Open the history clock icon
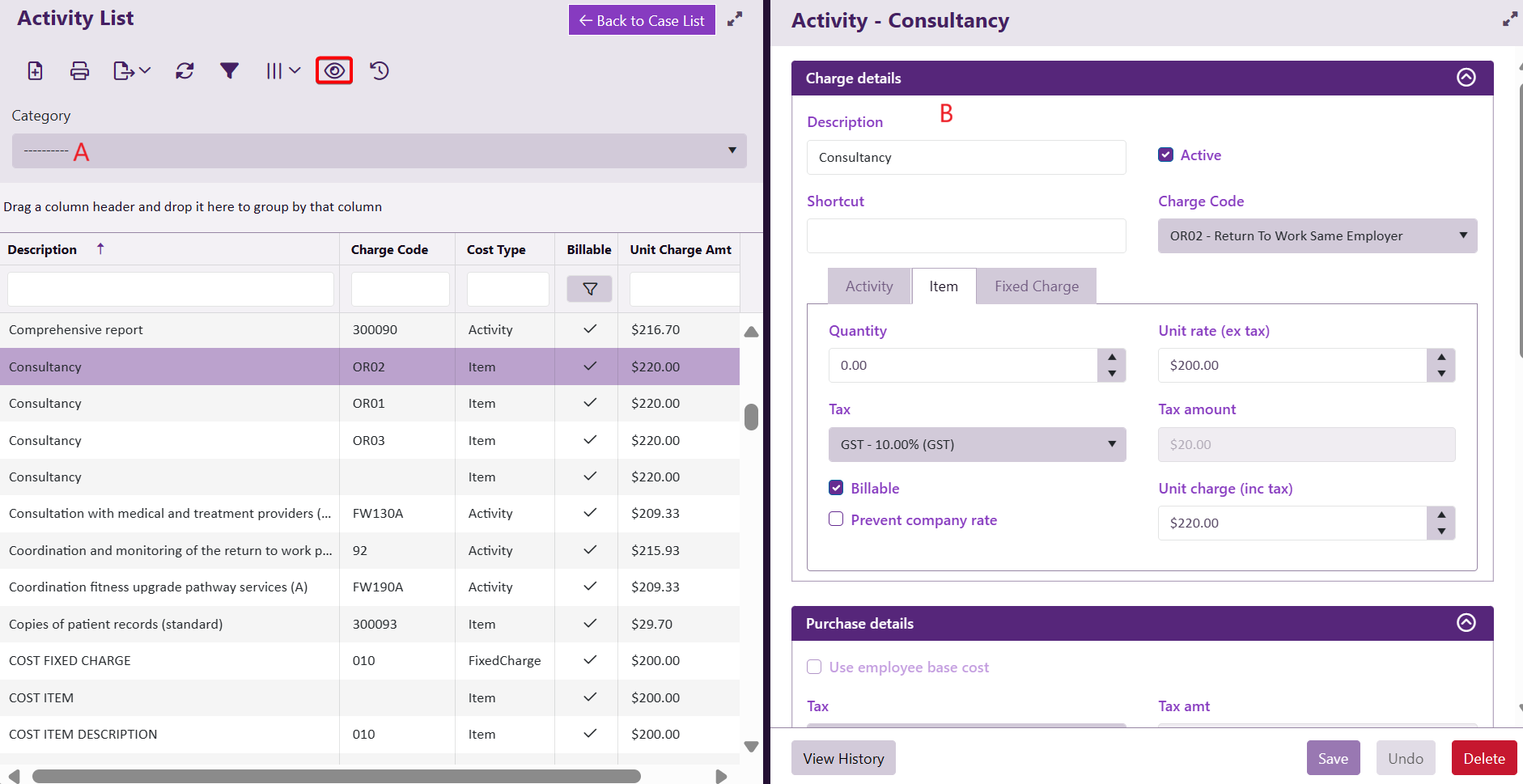The height and width of the screenshot is (784, 1523). pyautogui.click(x=380, y=71)
